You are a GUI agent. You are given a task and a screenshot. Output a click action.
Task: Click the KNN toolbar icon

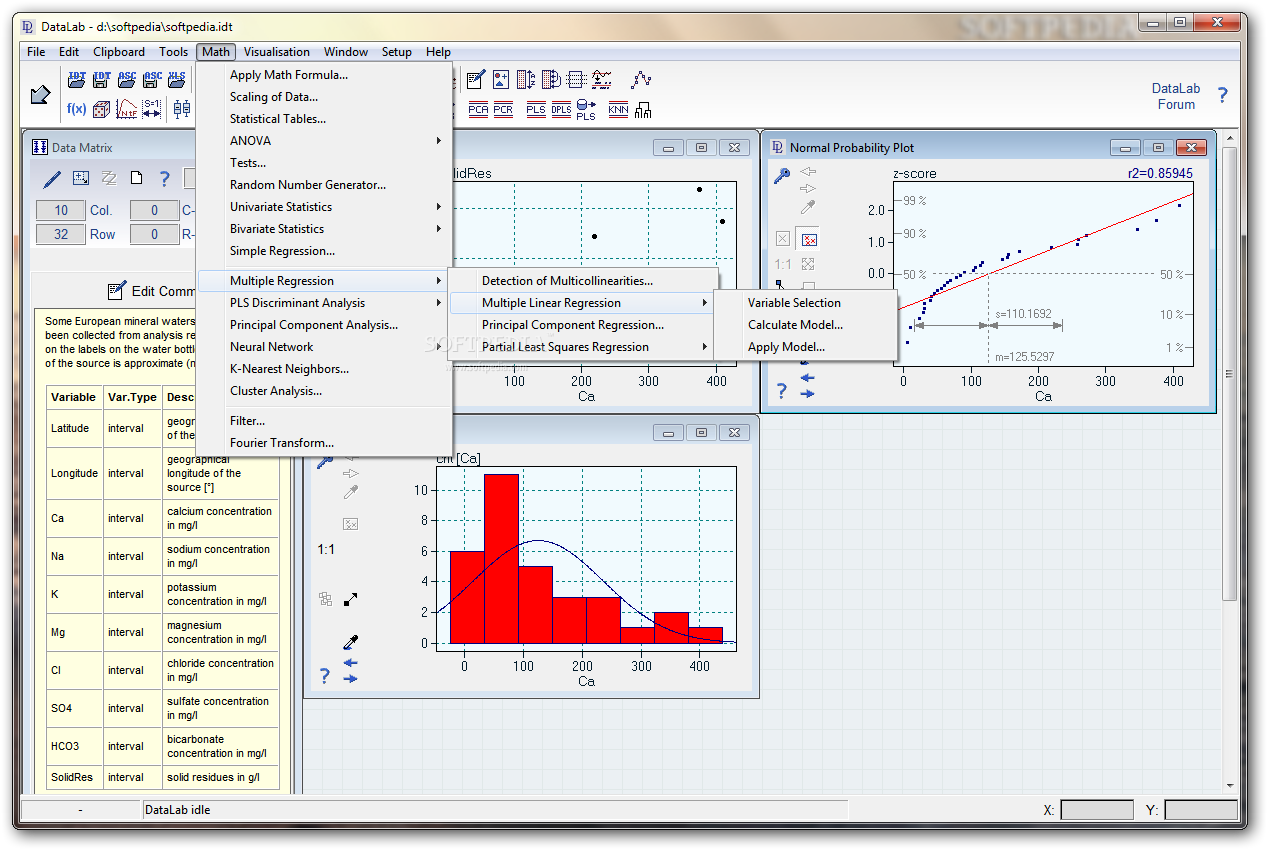[619, 110]
